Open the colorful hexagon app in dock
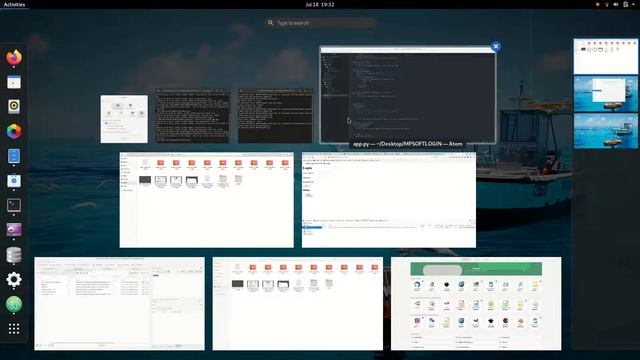Viewport: 640px width, 360px height. coord(14,131)
